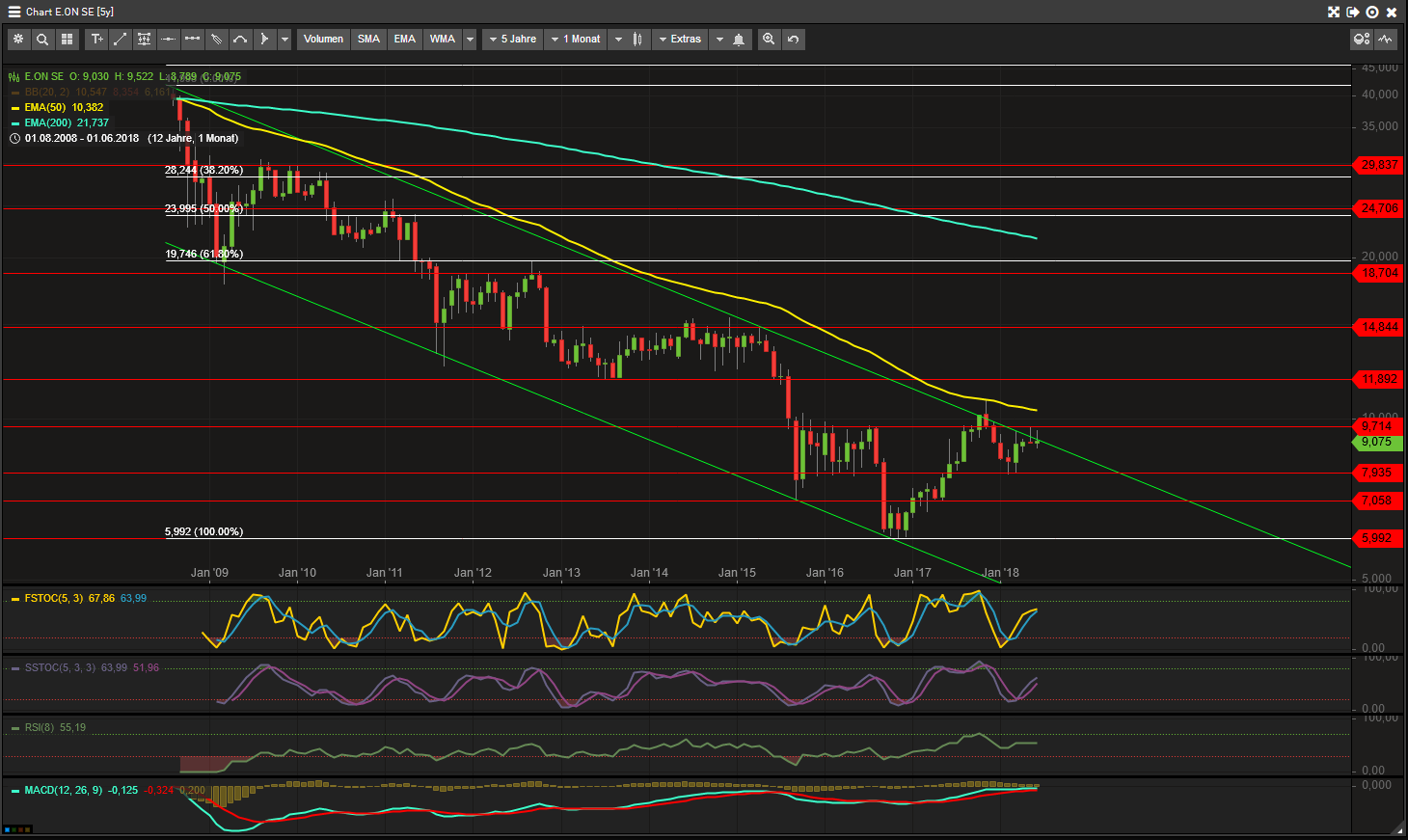Screen dimensions: 1408x840
Task: Choose the arc curve drawing tool
Action: tap(240, 40)
